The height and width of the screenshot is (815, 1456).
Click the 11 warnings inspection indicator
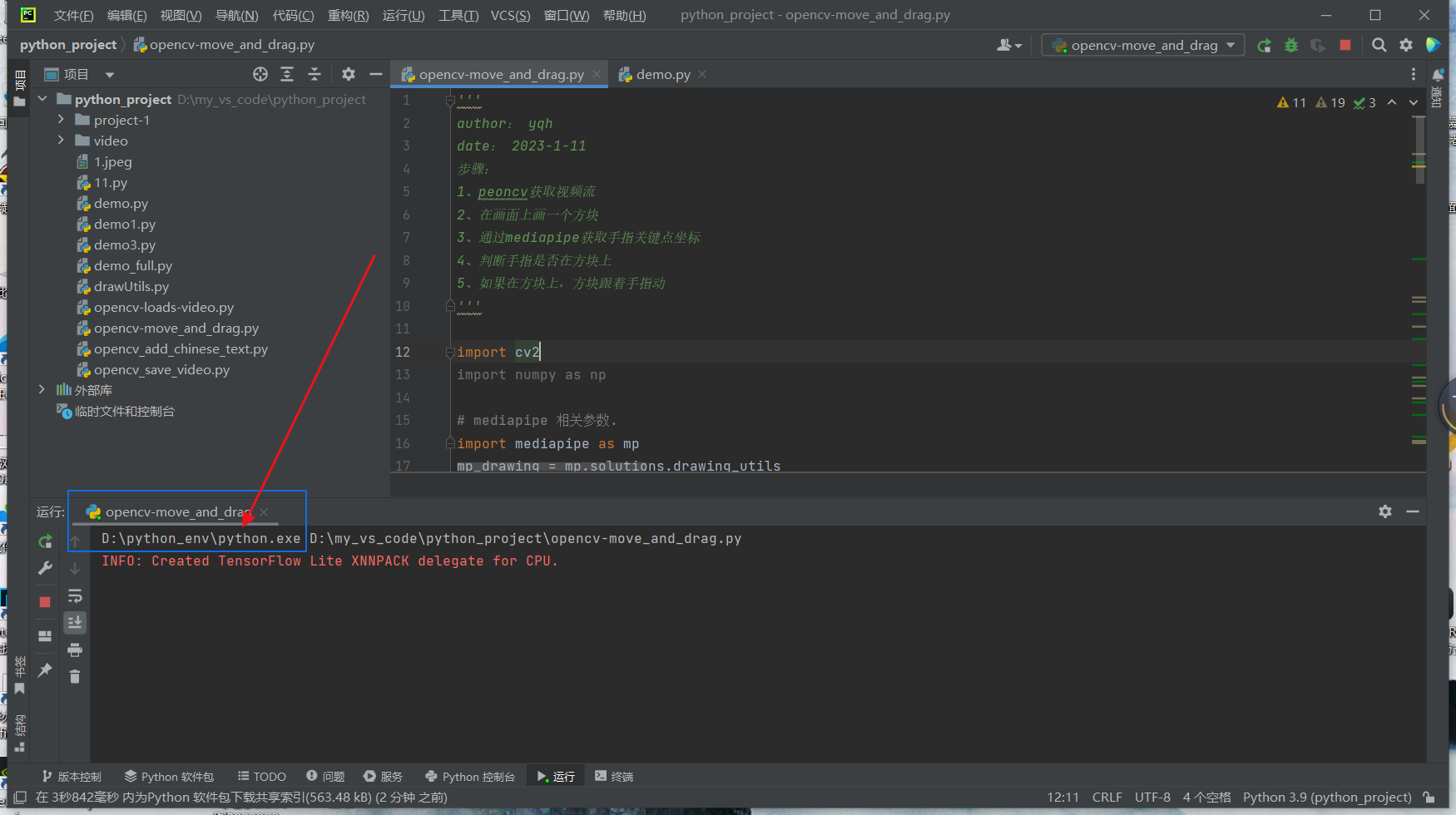point(1290,101)
